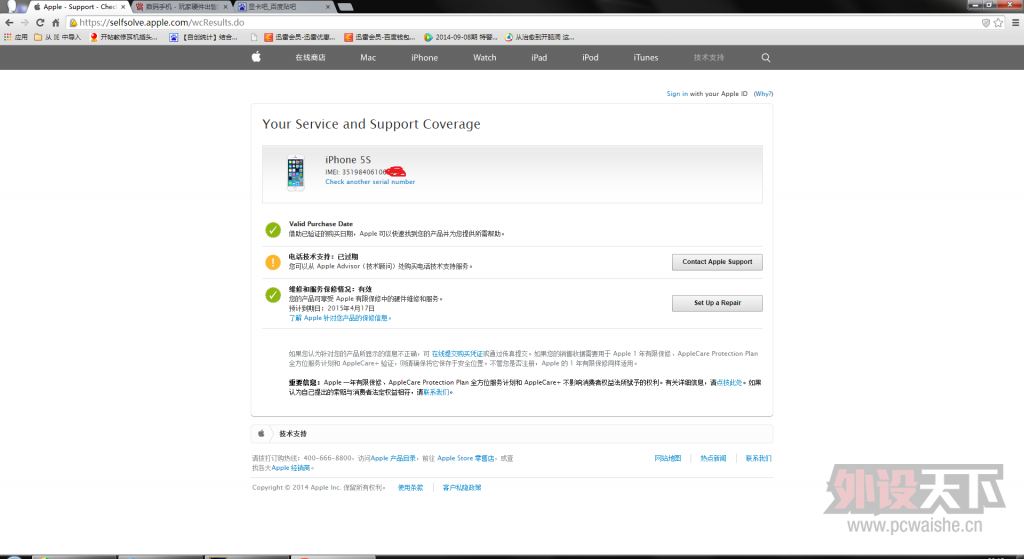Open the Apple 产品目录 link

393,458
